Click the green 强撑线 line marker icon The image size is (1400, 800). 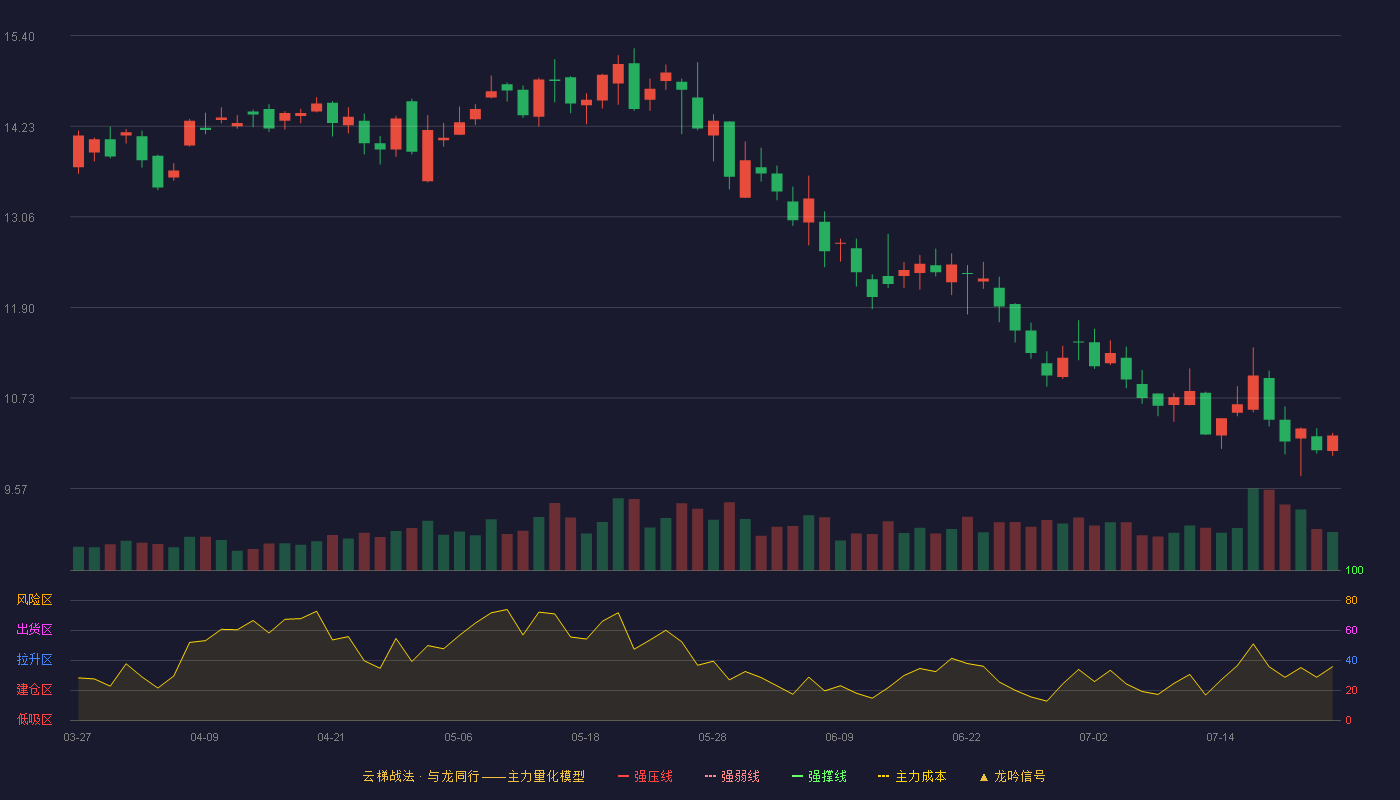(797, 776)
